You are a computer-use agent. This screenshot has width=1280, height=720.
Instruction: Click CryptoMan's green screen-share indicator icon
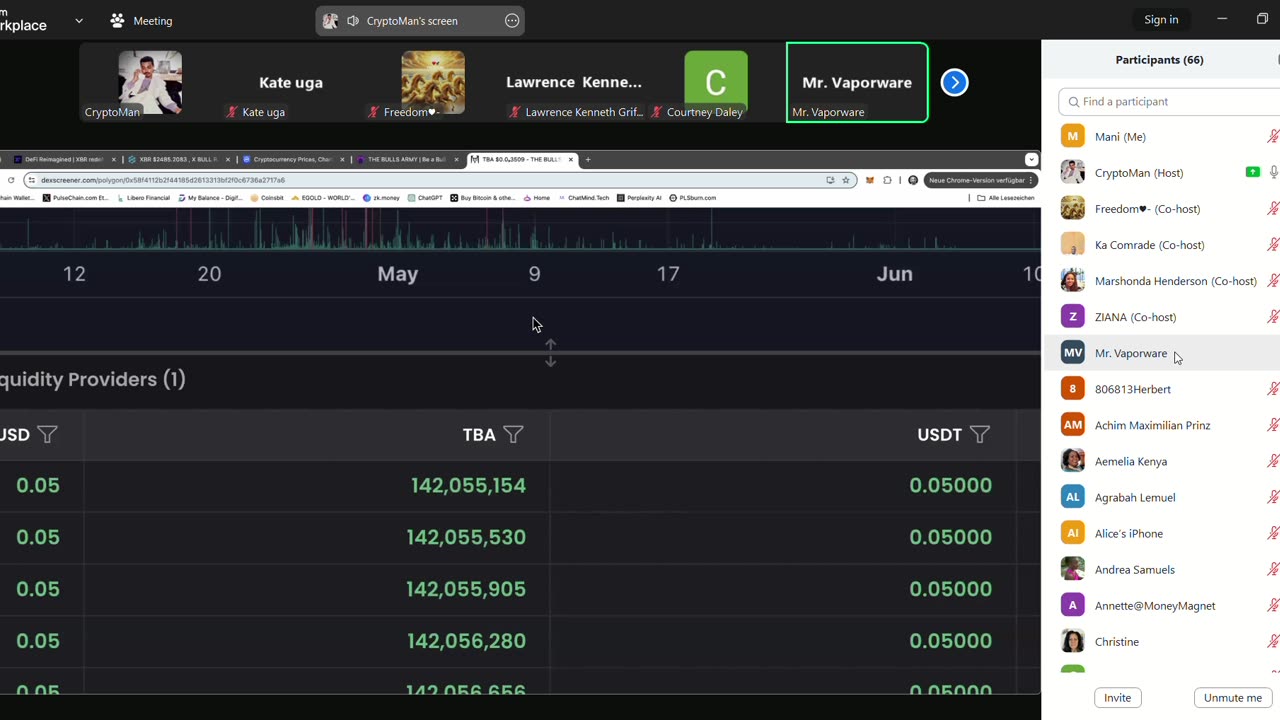[x=1252, y=172]
